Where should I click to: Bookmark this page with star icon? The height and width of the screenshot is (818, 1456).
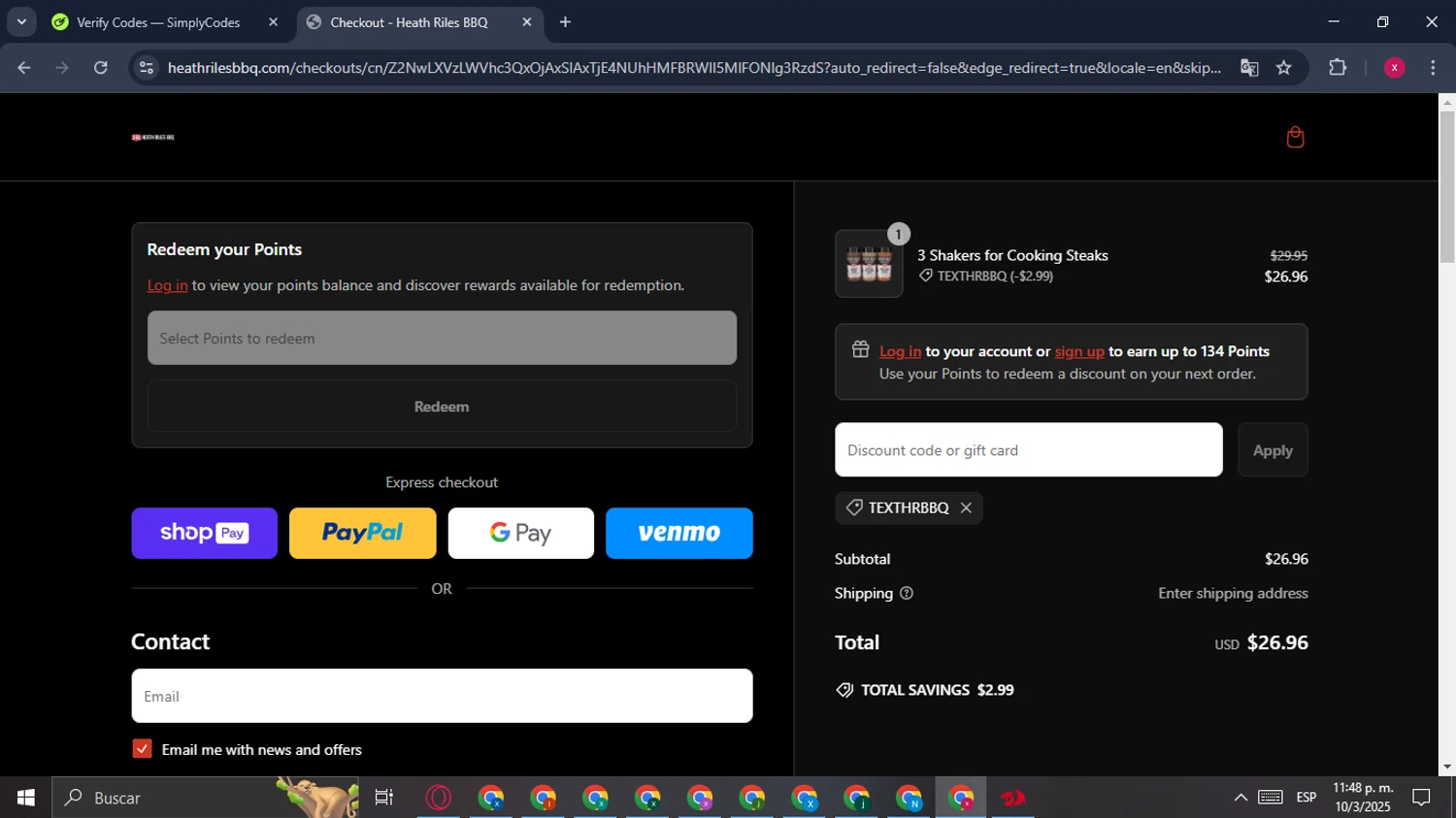tap(1284, 68)
